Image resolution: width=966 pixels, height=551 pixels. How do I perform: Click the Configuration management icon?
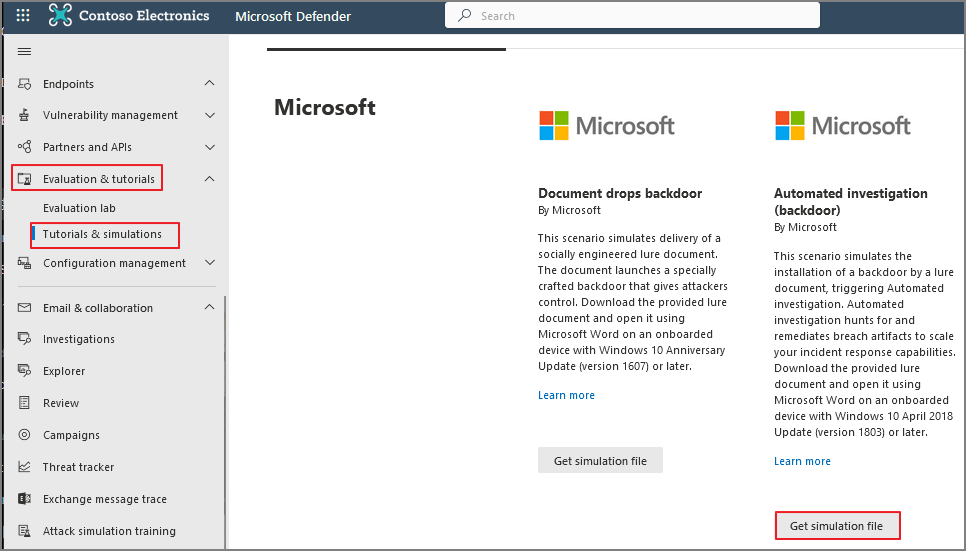click(24, 263)
